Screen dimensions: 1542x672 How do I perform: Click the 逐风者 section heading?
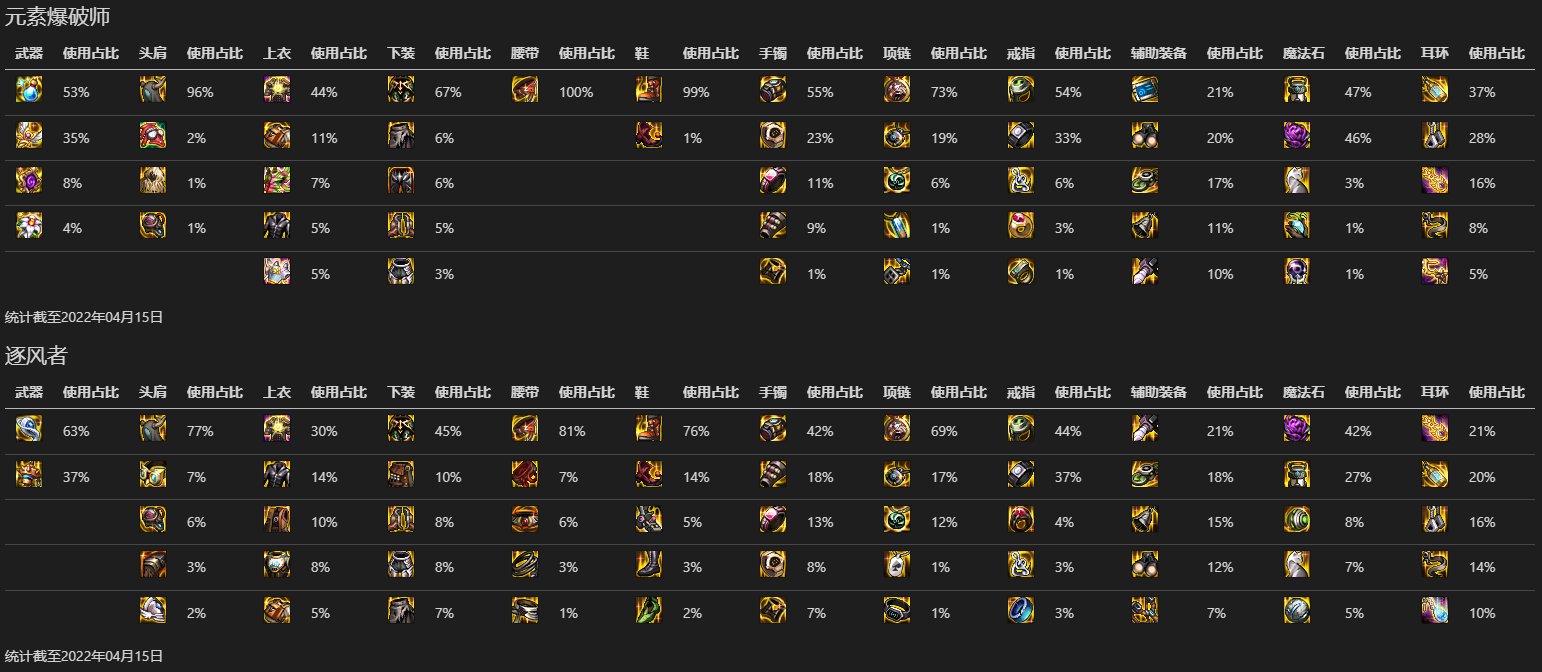click(x=36, y=355)
